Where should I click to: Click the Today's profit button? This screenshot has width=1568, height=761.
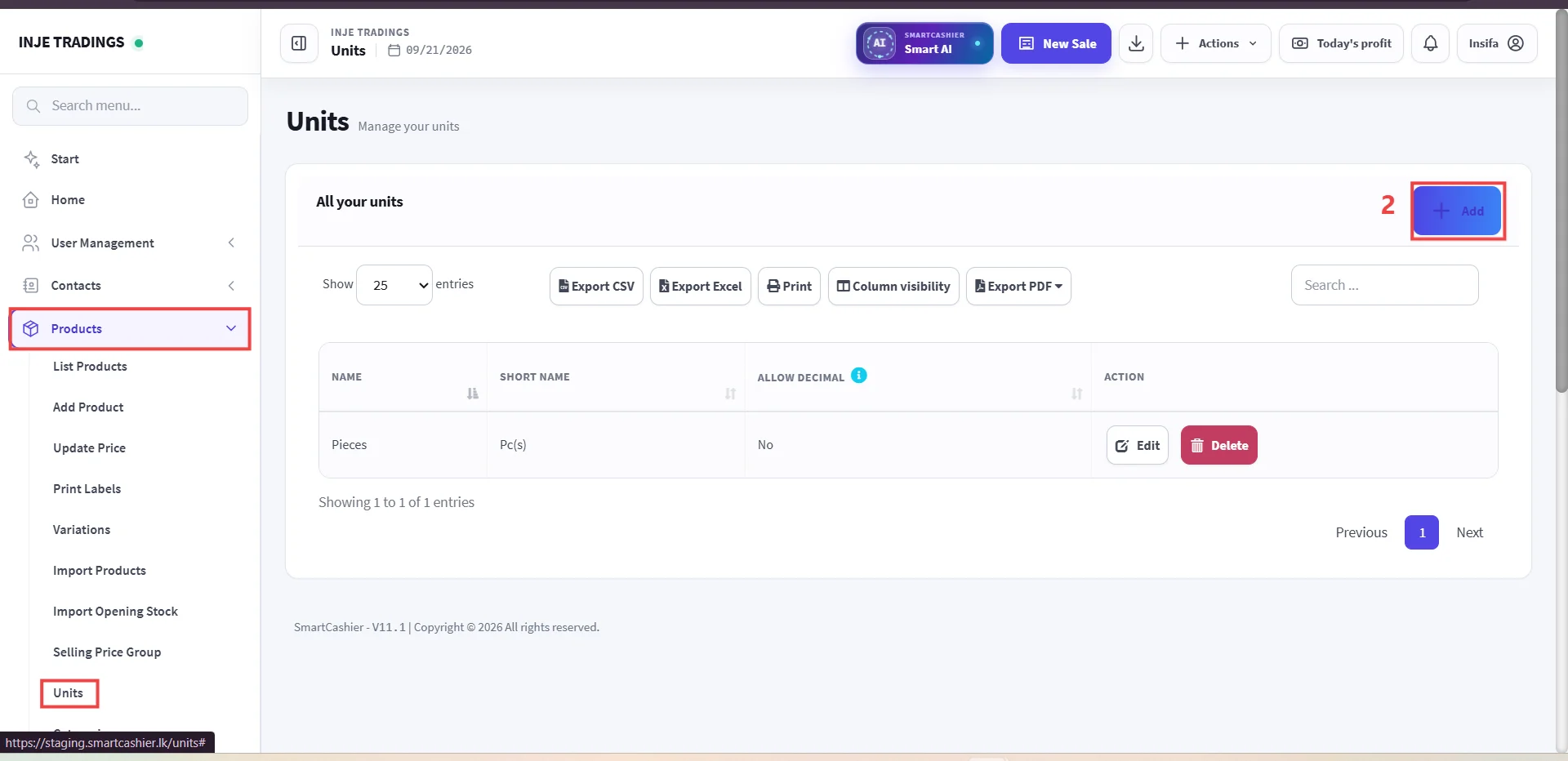(1341, 43)
